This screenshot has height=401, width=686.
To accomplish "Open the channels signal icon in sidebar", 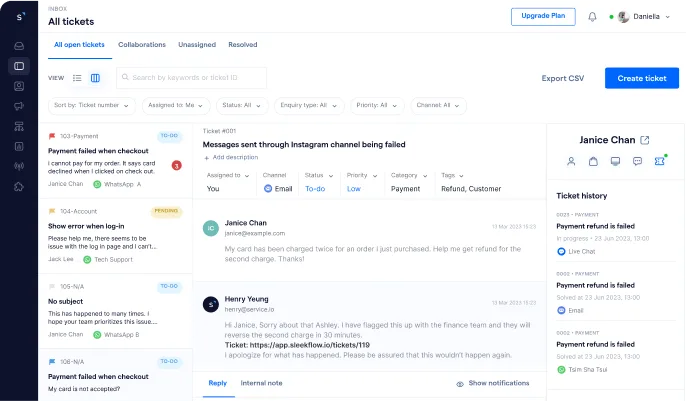I will pyautogui.click(x=19, y=166).
